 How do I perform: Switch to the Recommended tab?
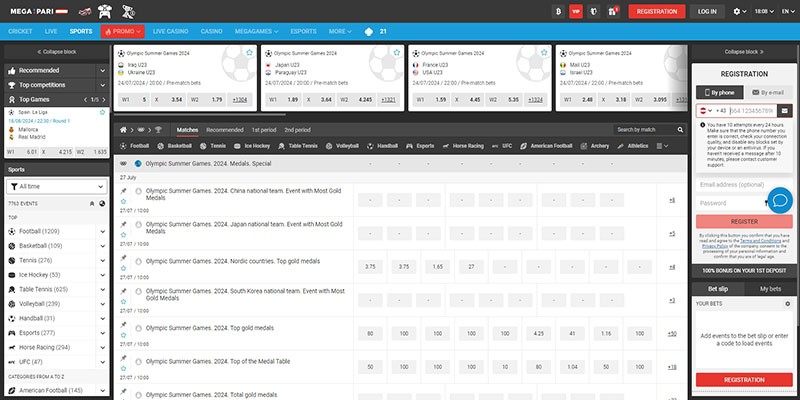pyautogui.click(x=224, y=130)
